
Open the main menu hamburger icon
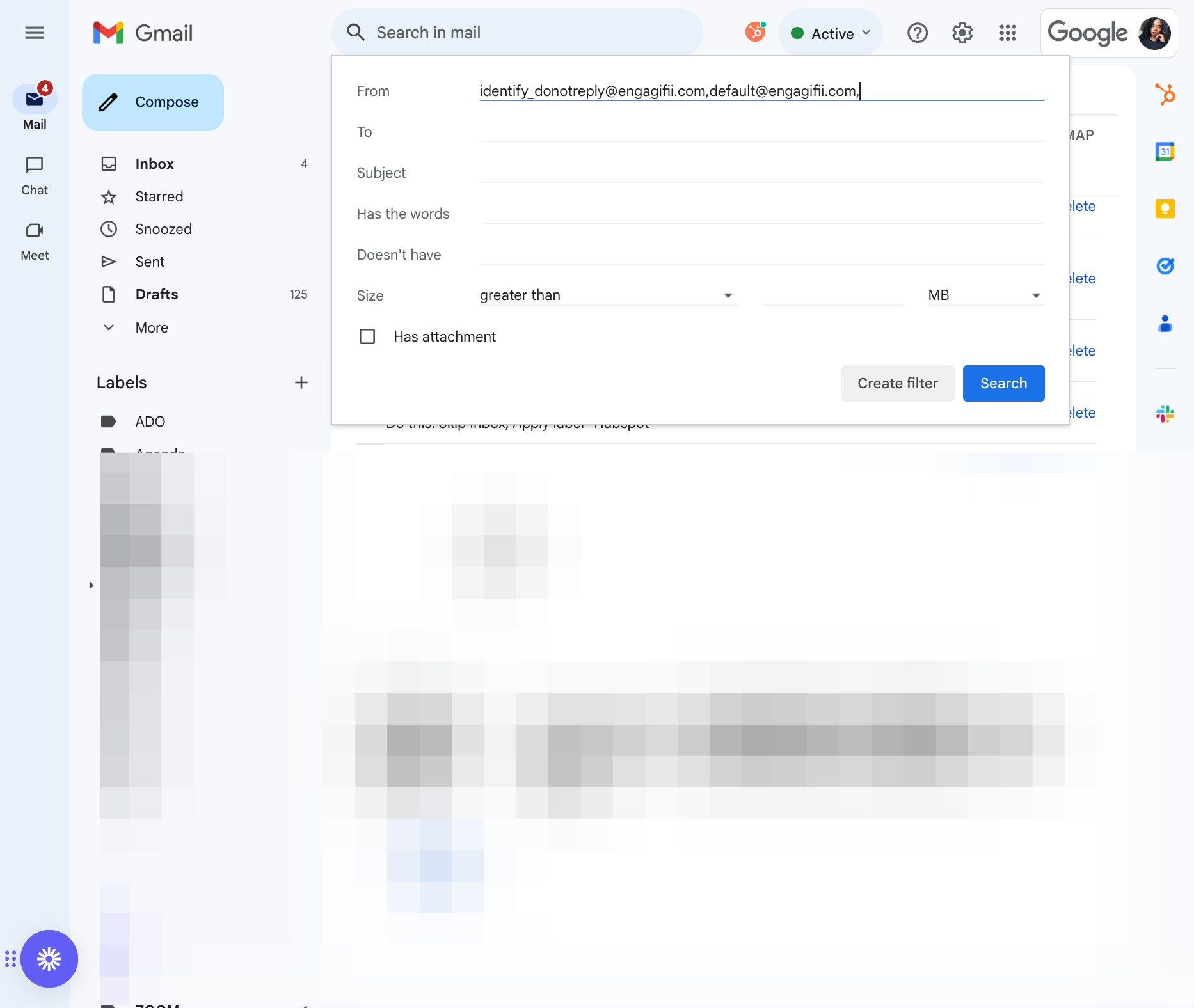35,33
